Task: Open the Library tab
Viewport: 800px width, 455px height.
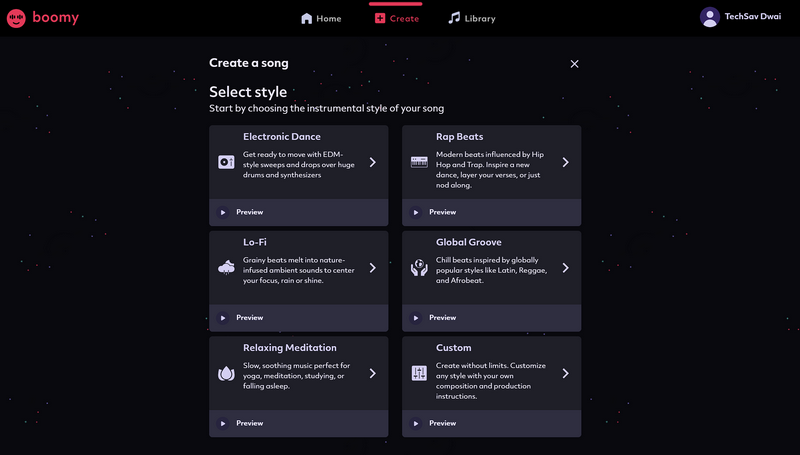Action: point(471,18)
